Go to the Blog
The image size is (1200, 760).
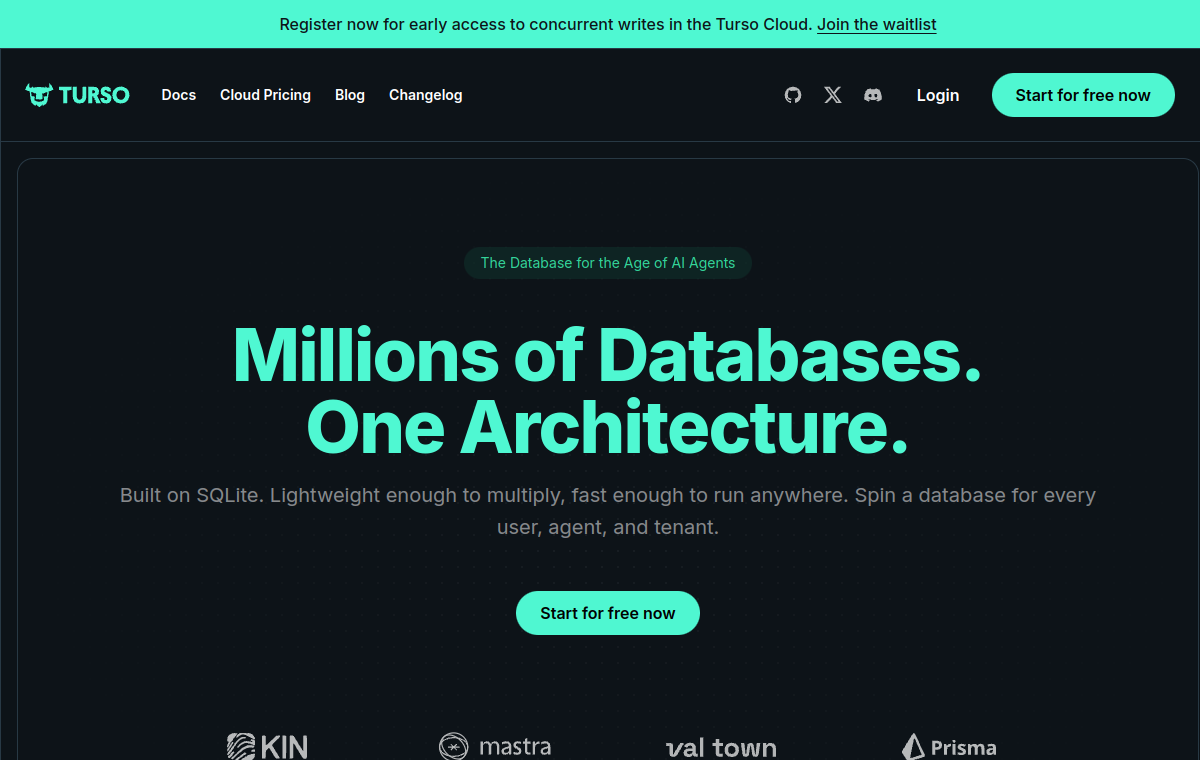(x=350, y=95)
